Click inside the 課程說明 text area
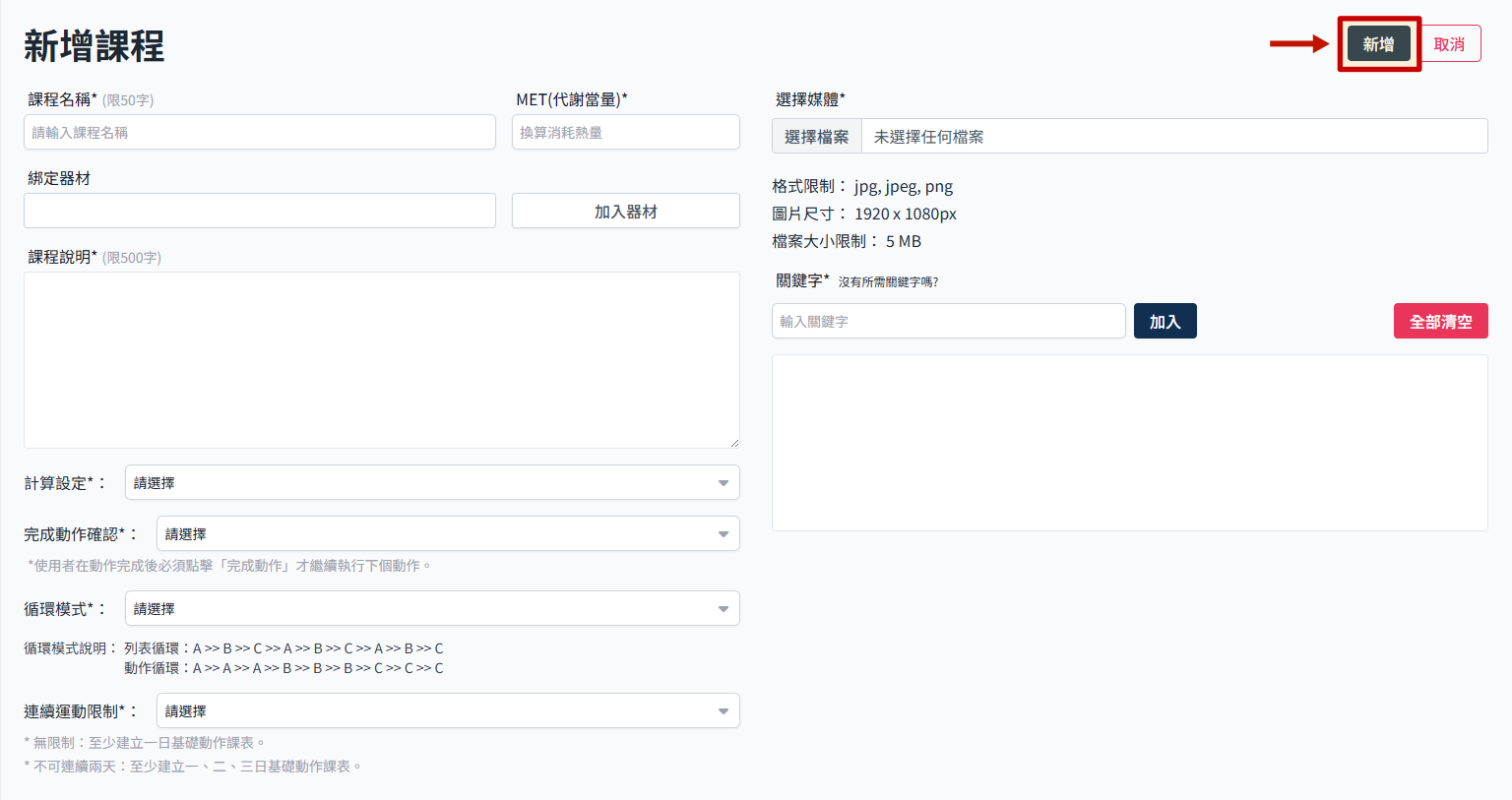This screenshot has width=1512, height=800. 382,359
